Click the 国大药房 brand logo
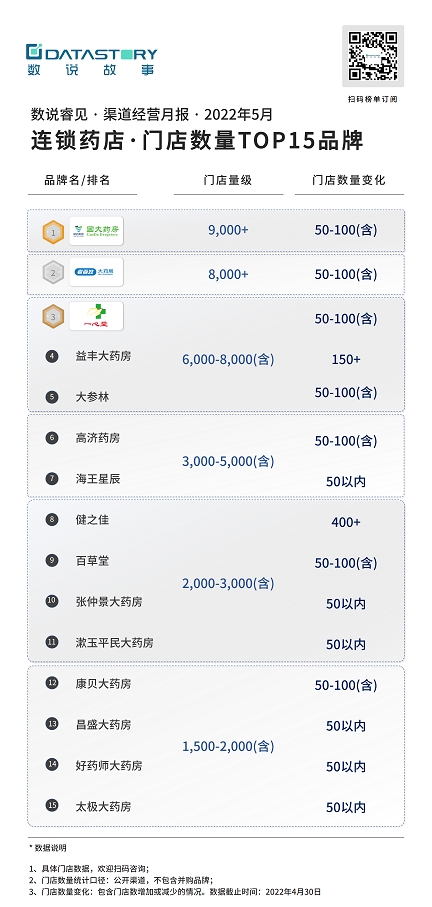This screenshot has height=907, width=432. click(97, 231)
